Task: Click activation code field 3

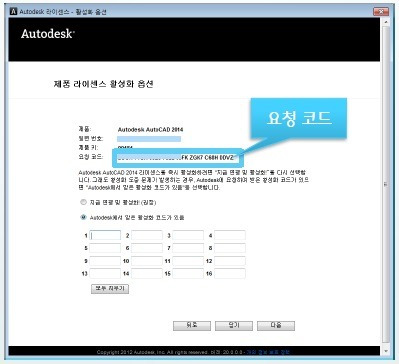Action: point(188,235)
